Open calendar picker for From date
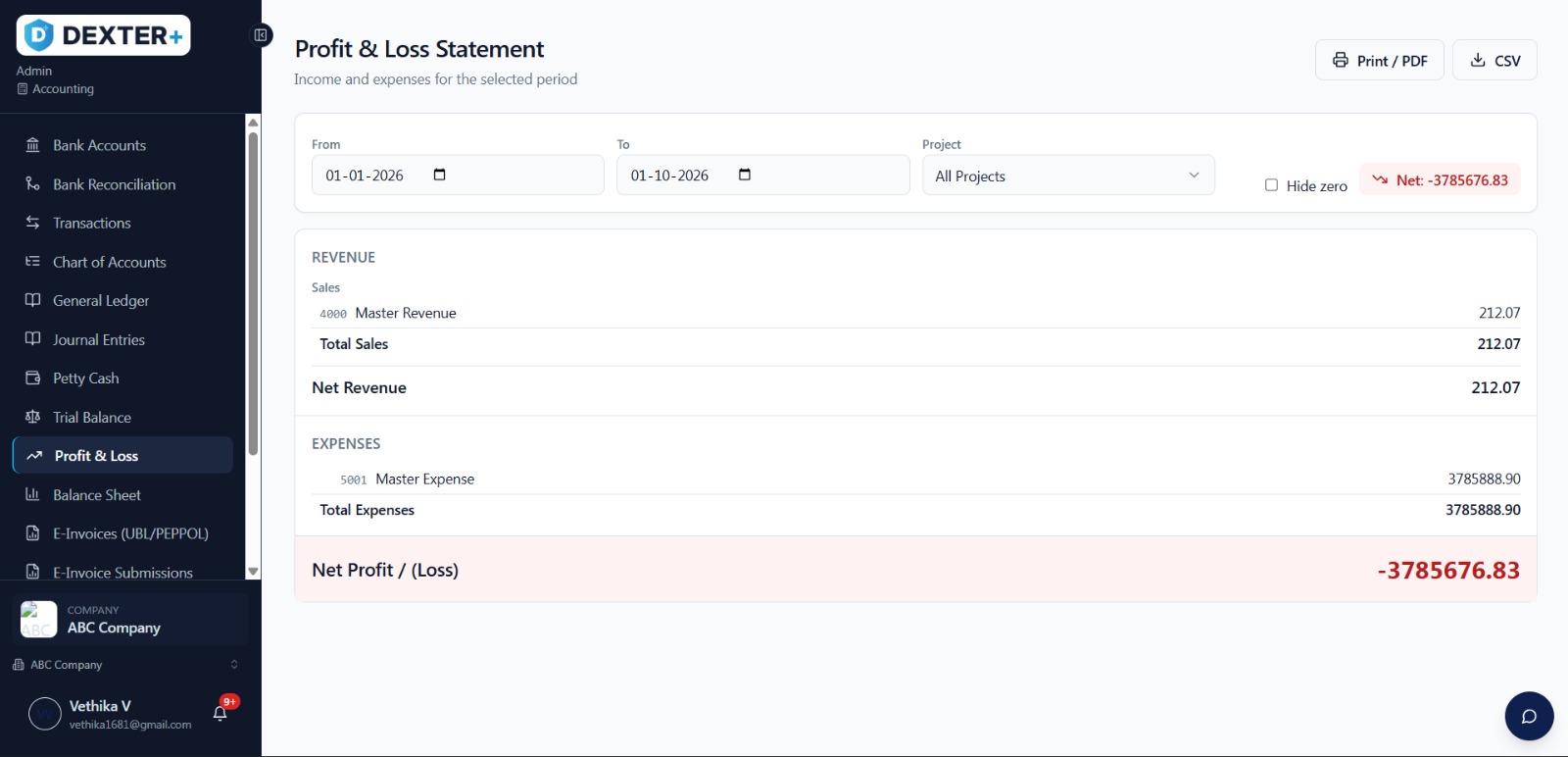Viewport: 1568px width, 757px height. (x=439, y=175)
